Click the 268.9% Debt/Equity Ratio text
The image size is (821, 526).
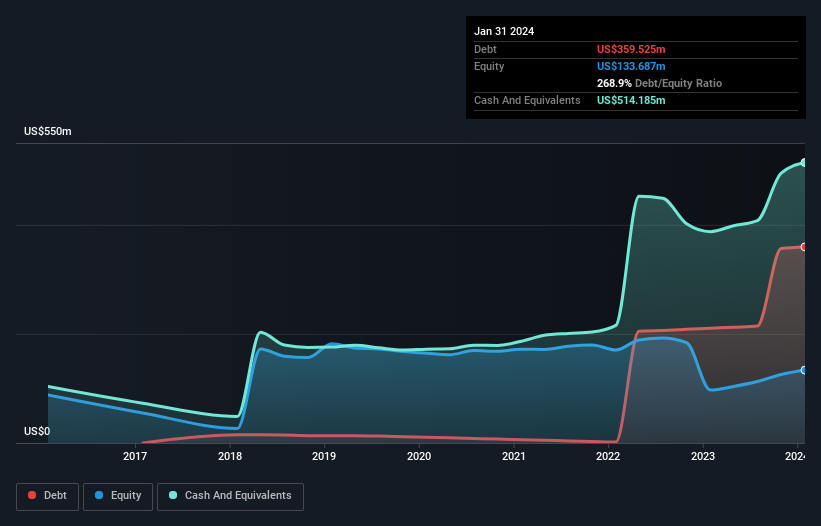click(659, 83)
